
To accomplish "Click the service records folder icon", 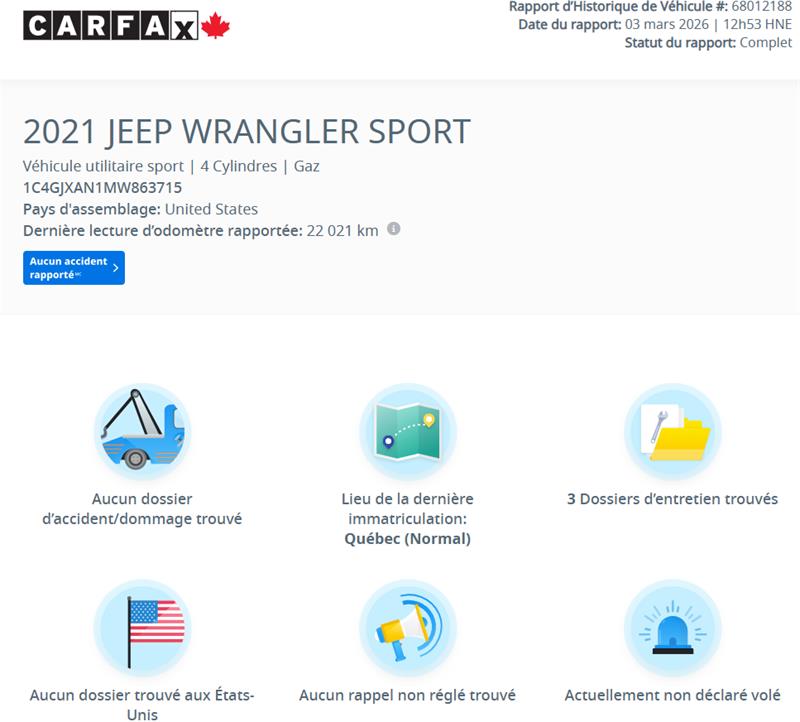I will click(672, 431).
